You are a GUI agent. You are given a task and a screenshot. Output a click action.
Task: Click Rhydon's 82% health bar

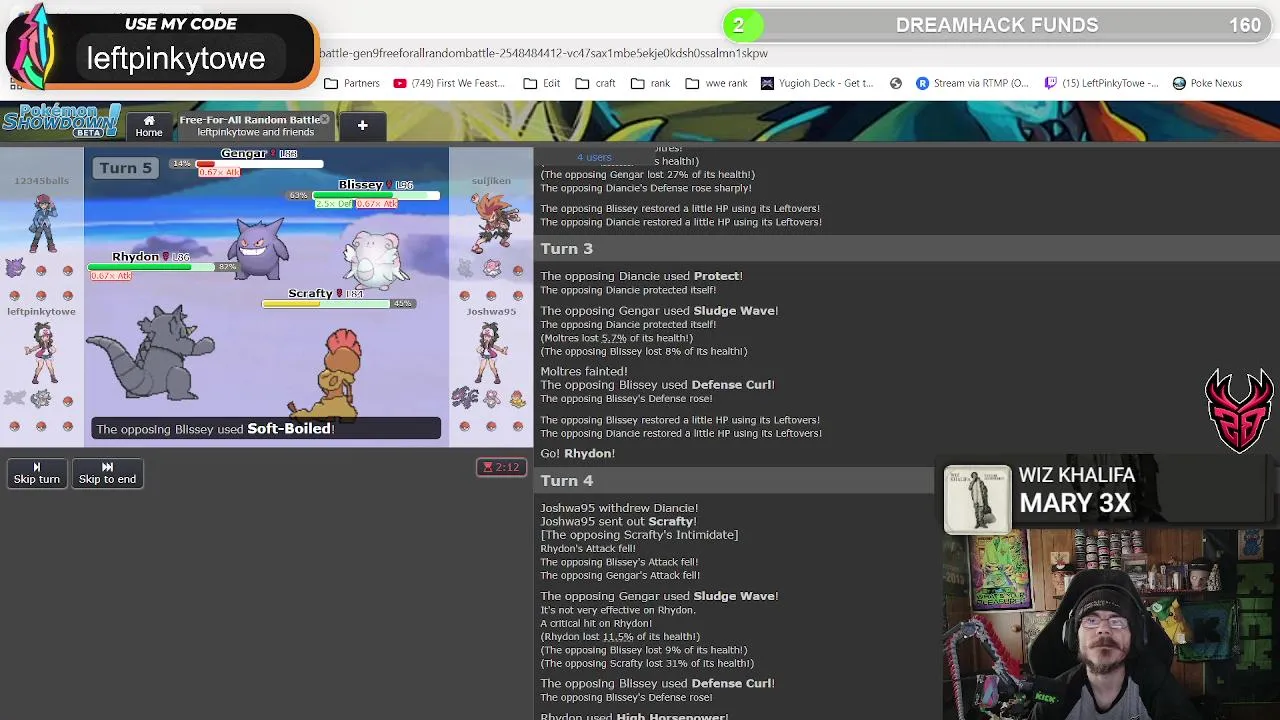(152, 267)
